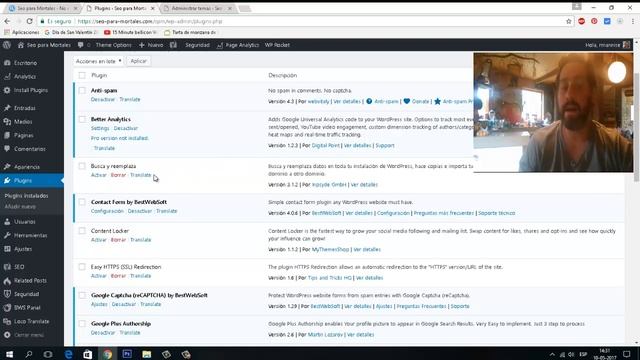Activate the Content Locker plugin

point(98,240)
